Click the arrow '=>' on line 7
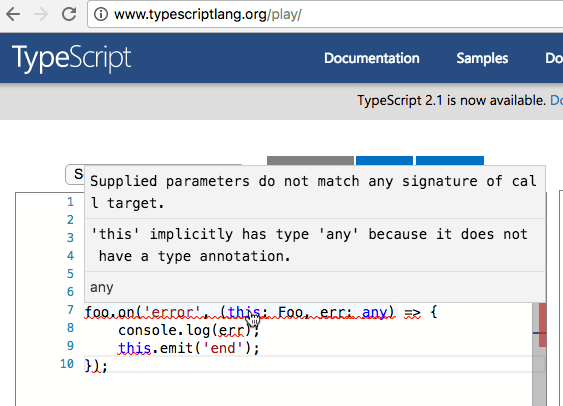563x406 pixels. pyautogui.click(x=412, y=313)
